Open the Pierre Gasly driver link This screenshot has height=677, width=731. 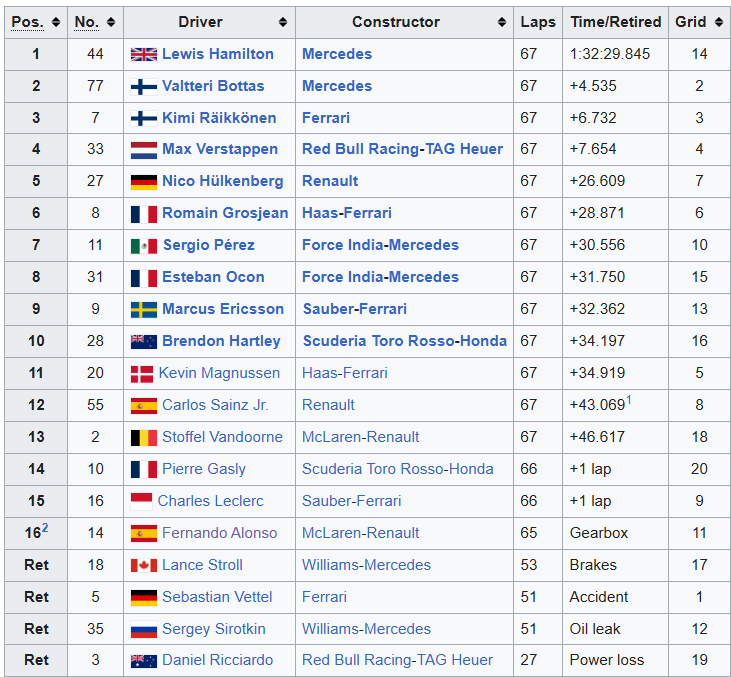[x=204, y=469]
